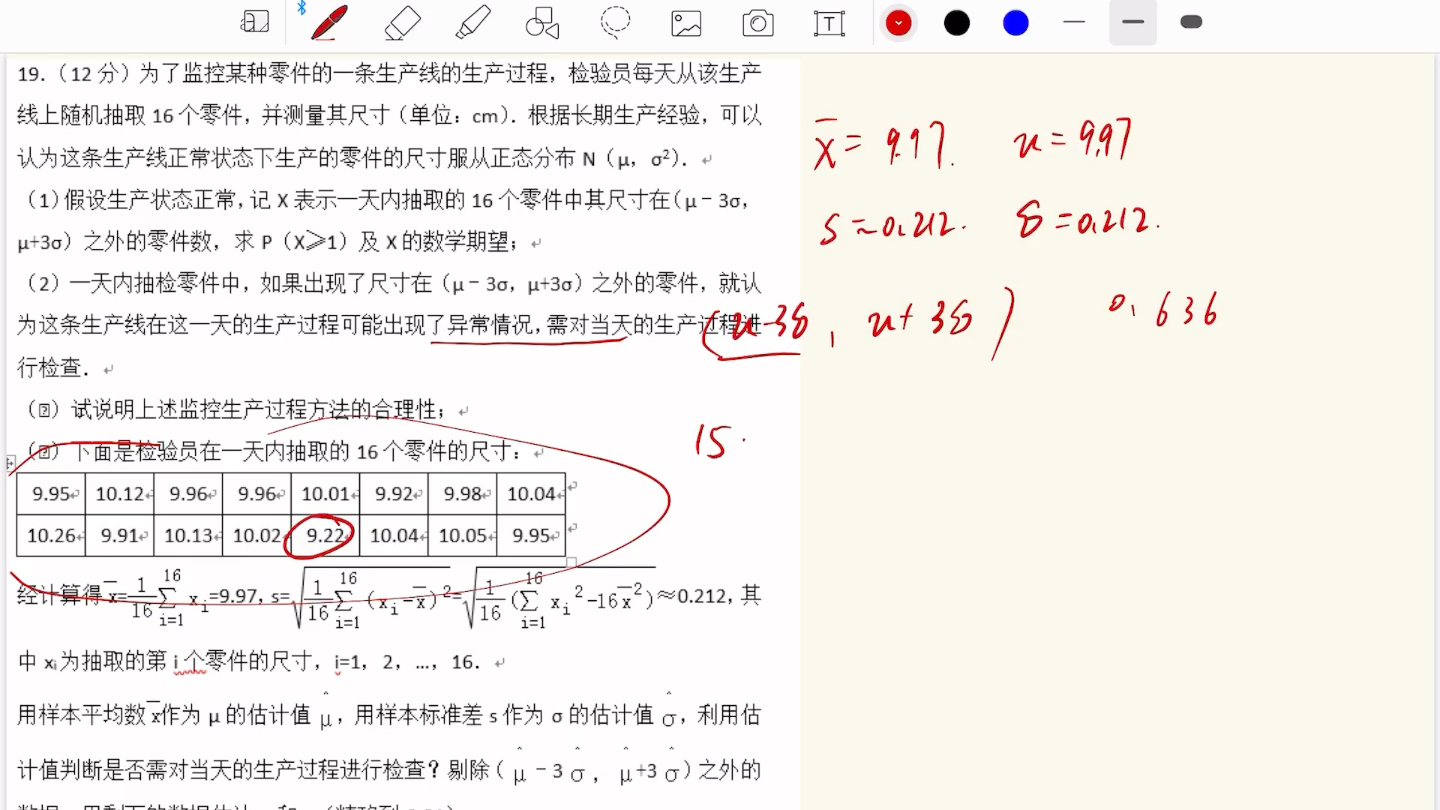This screenshot has width=1440, height=810.
Task: Insert an image with the picture tool
Action: [686, 23]
